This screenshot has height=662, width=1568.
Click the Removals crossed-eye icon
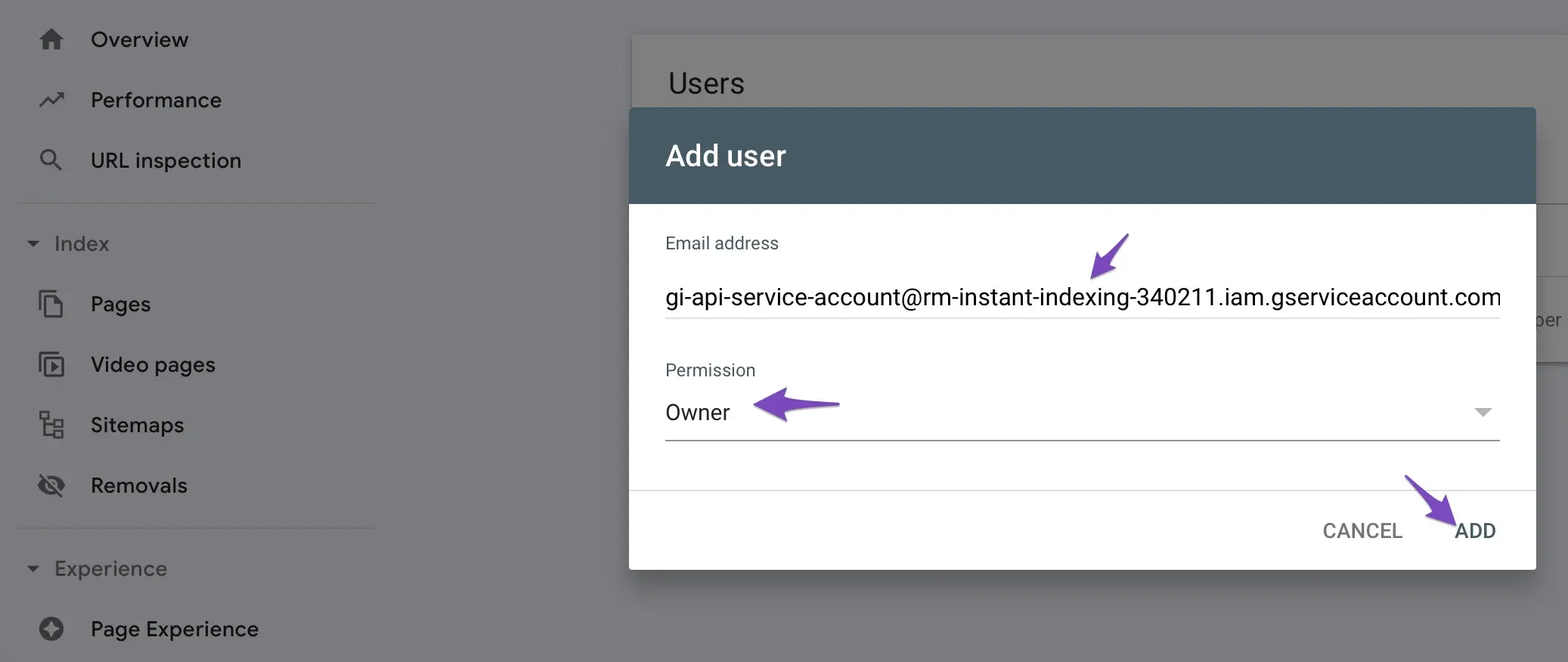coord(51,485)
